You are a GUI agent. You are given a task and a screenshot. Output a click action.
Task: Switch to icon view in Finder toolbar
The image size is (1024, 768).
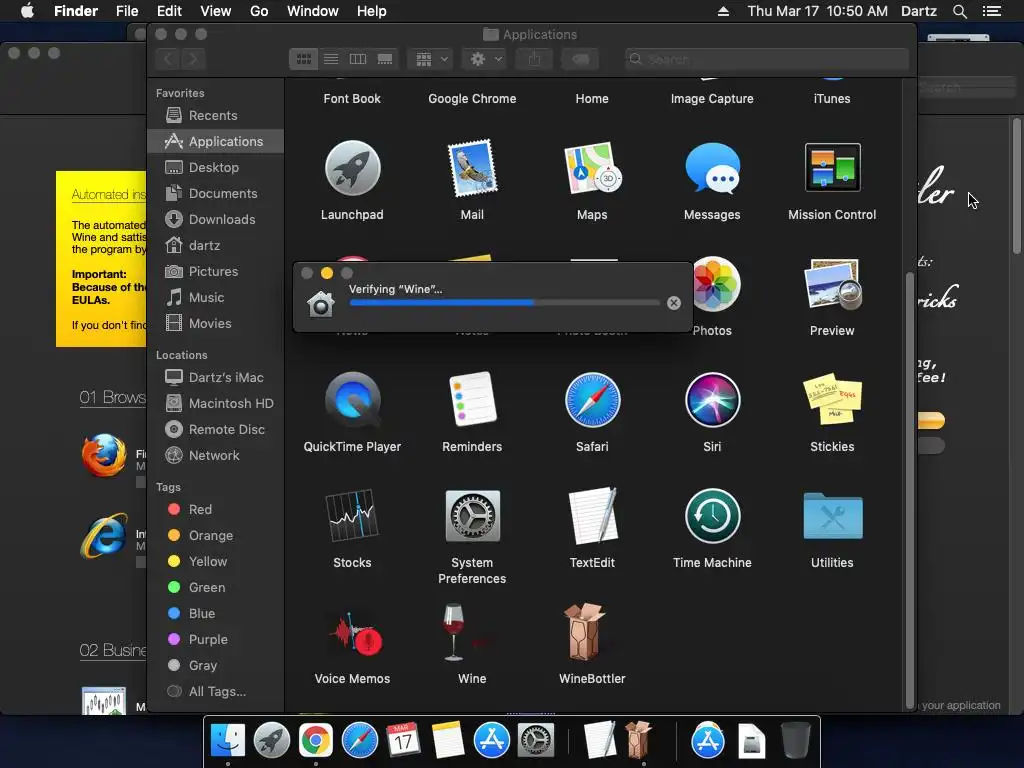(x=304, y=59)
